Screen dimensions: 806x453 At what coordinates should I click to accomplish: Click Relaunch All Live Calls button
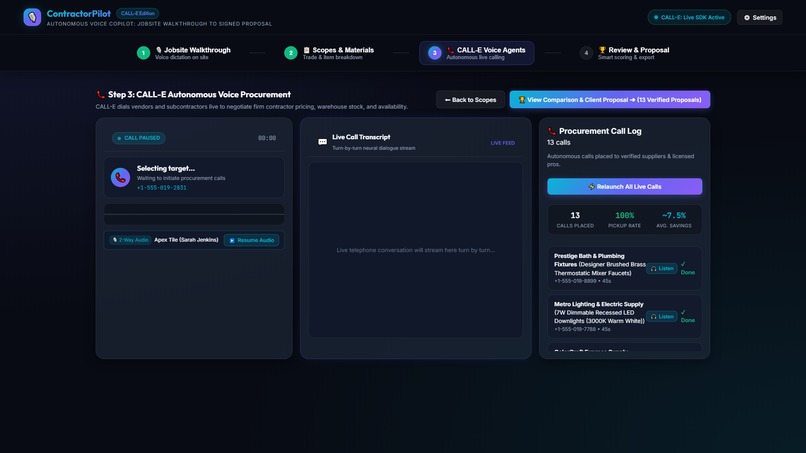click(x=625, y=187)
